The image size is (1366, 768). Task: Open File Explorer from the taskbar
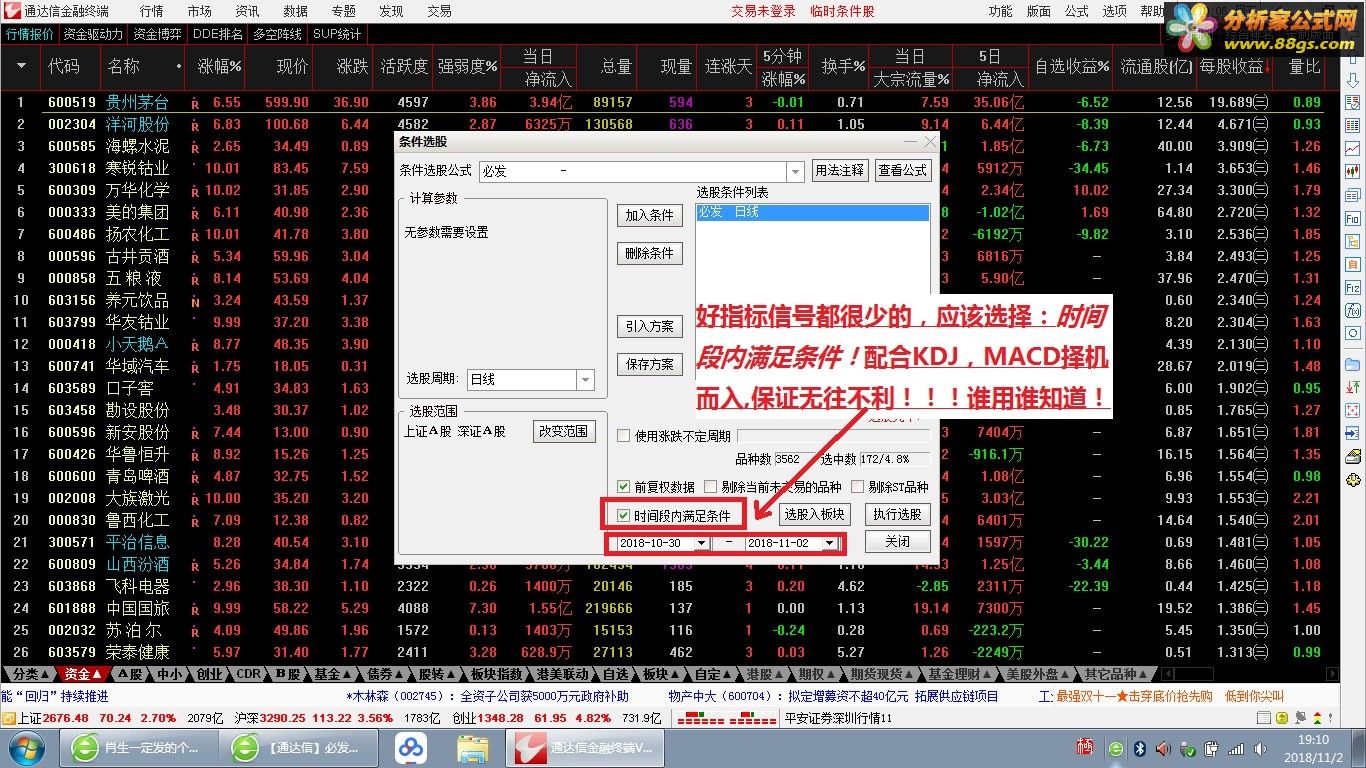(x=472, y=748)
